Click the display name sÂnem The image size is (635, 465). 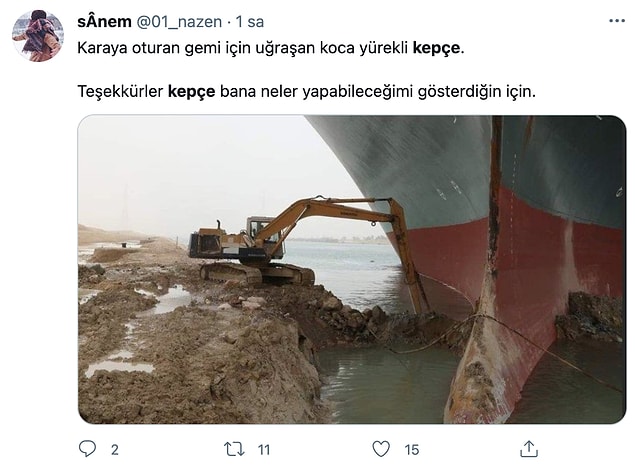point(104,21)
